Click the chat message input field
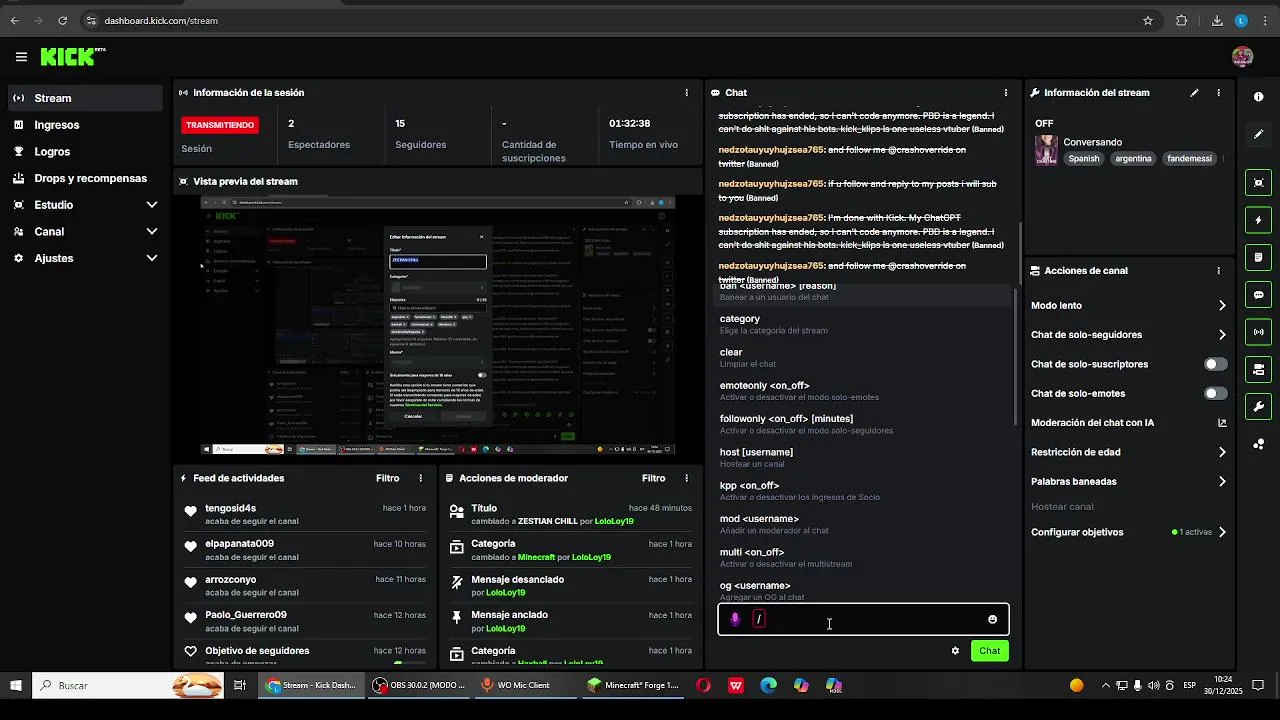This screenshot has width=1280, height=720. pos(863,619)
